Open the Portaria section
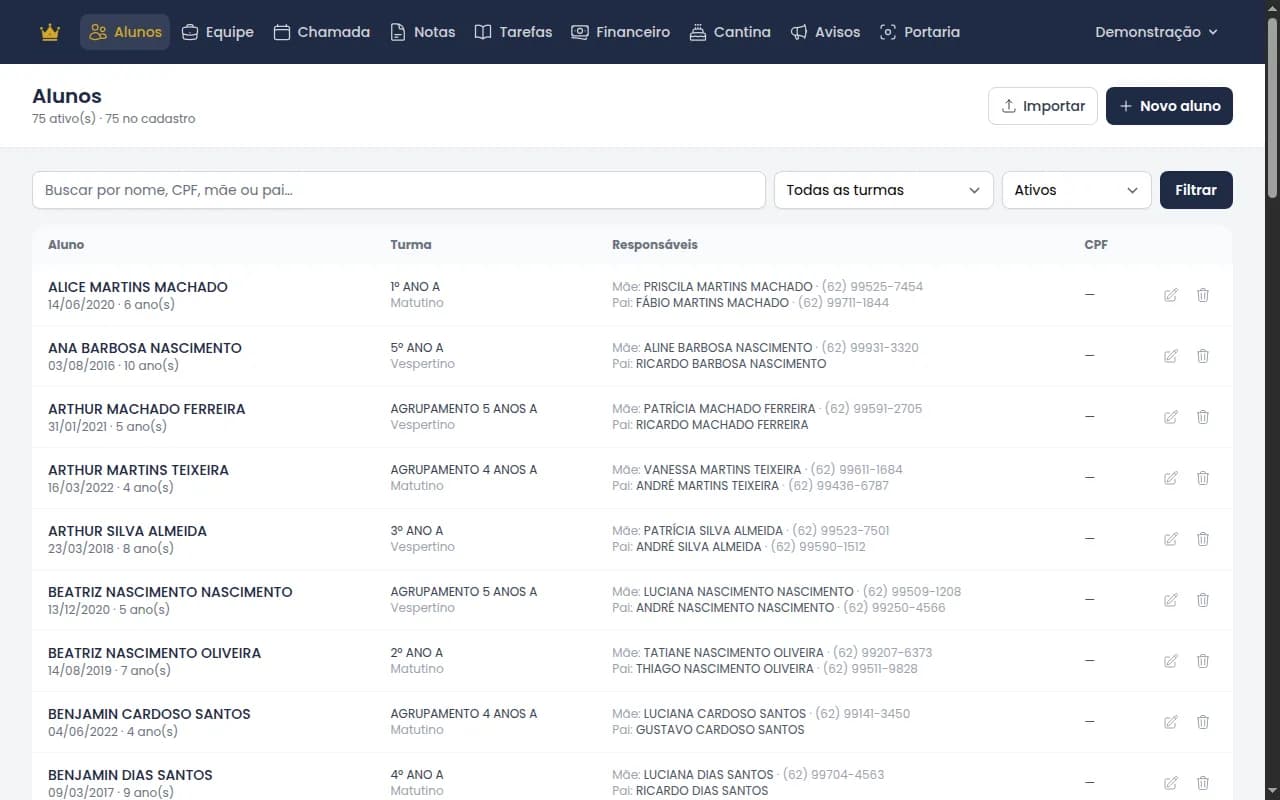The image size is (1280, 800). pyautogui.click(x=920, y=32)
